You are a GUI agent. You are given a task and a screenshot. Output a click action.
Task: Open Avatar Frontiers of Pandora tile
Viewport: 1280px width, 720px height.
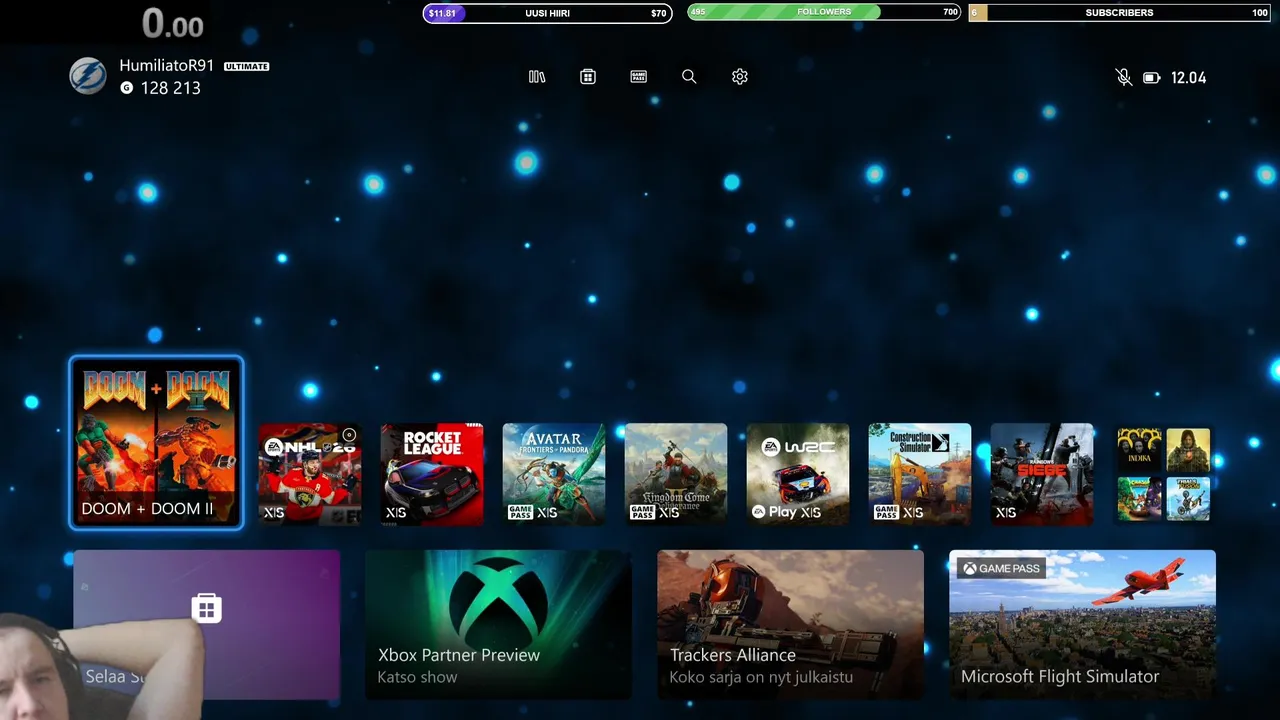point(554,474)
